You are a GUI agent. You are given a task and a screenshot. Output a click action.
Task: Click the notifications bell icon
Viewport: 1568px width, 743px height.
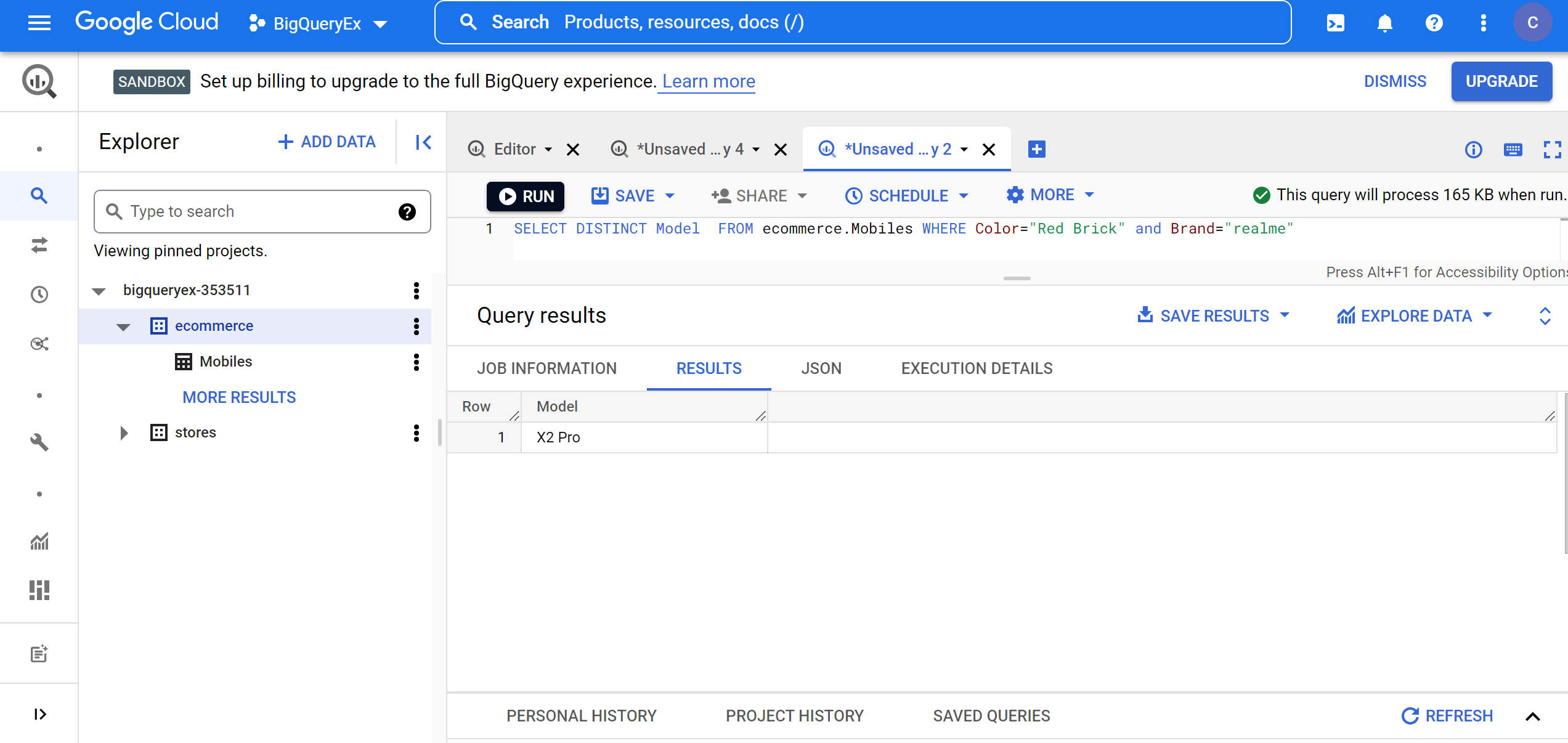1384,23
